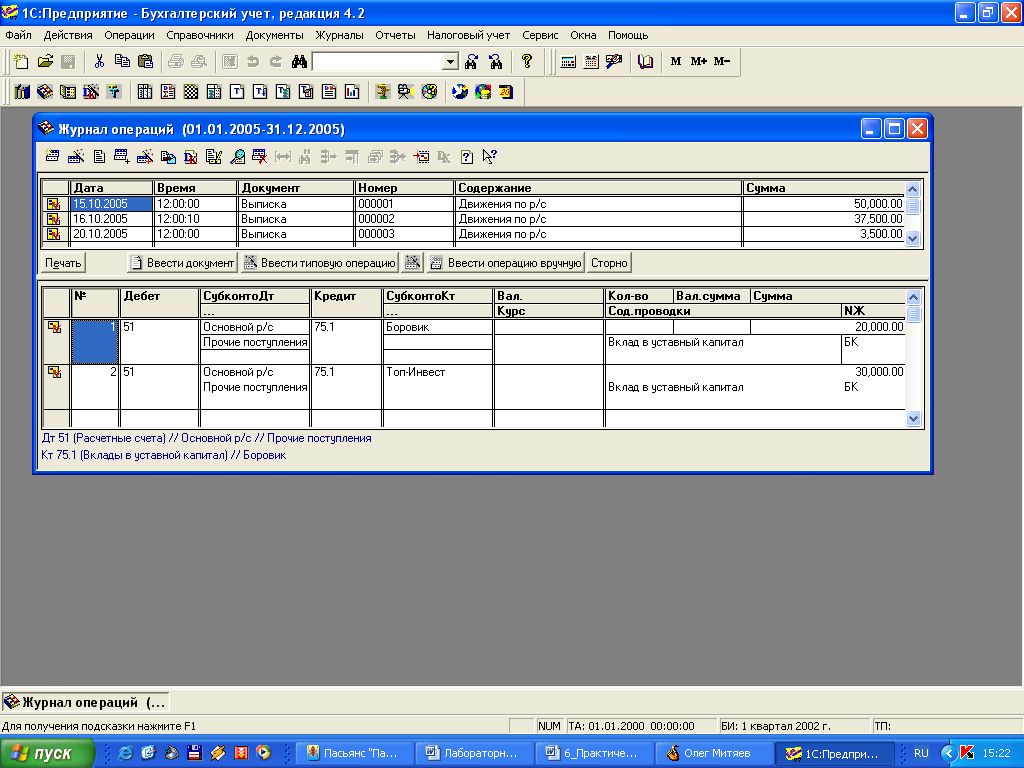The width and height of the screenshot is (1024, 768).
Task: Click the New document icon in main toolbar
Action: tap(22, 61)
